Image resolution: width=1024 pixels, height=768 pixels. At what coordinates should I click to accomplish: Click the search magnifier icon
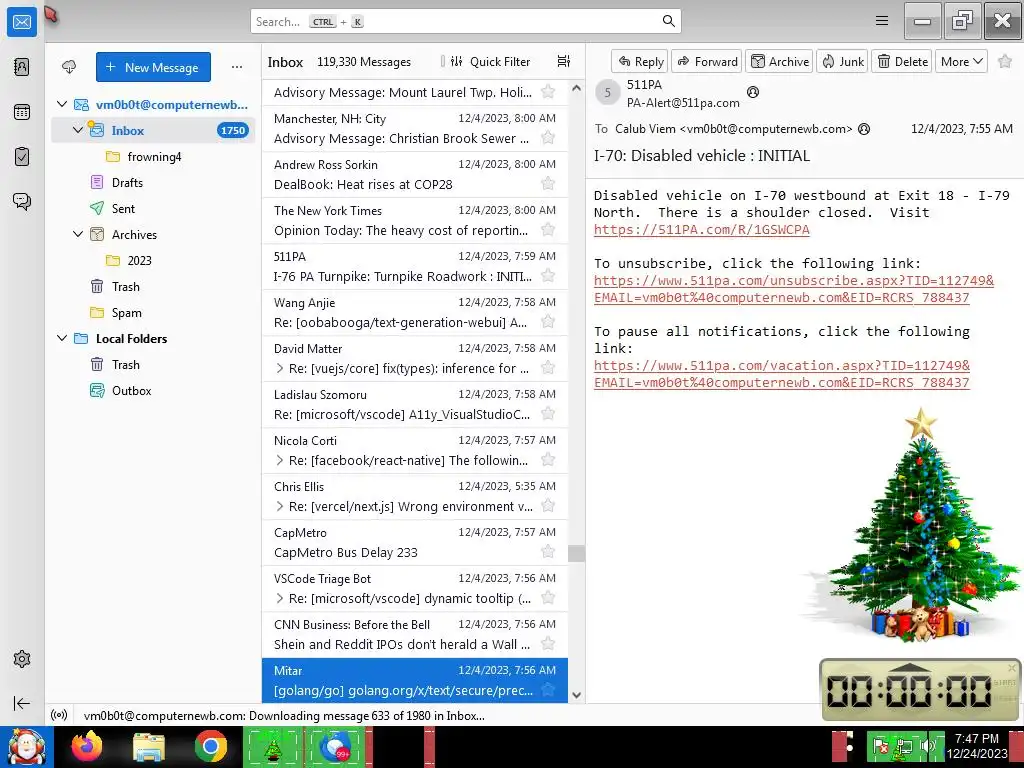tap(668, 21)
